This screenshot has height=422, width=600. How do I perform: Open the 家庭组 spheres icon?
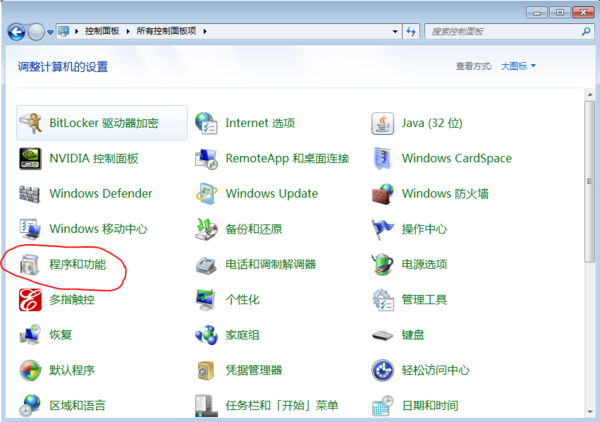[206, 335]
